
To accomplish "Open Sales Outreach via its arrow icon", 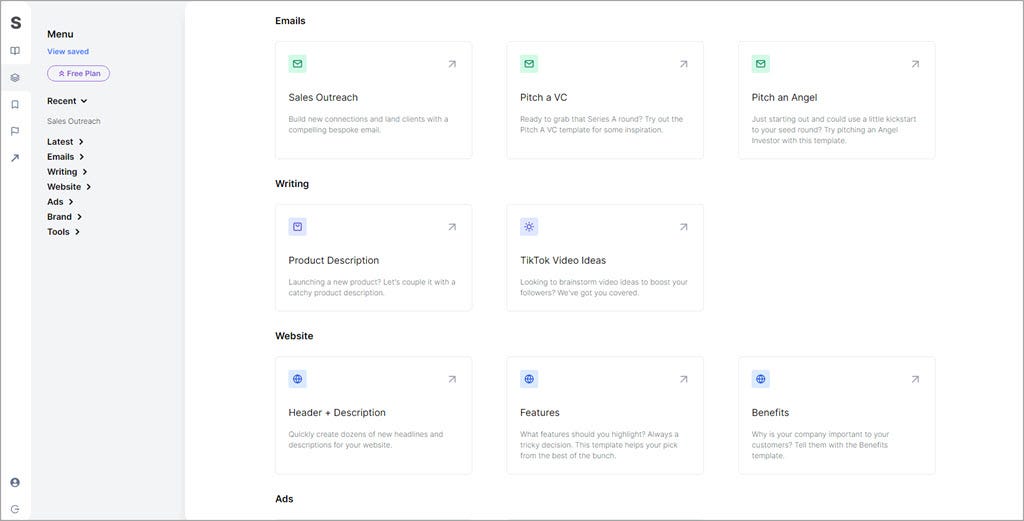I will 452,64.
